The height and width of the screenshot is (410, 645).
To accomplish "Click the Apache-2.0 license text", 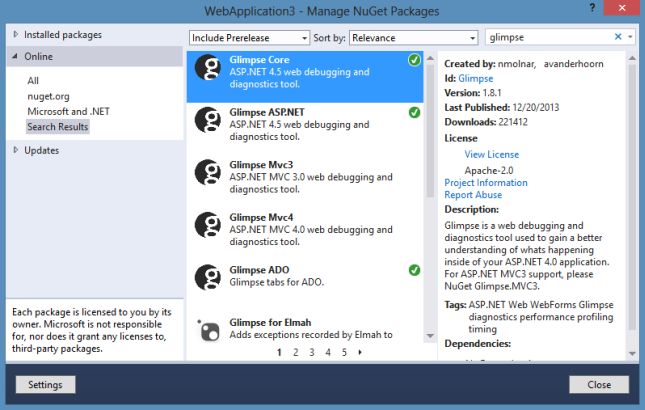I will pos(489,170).
